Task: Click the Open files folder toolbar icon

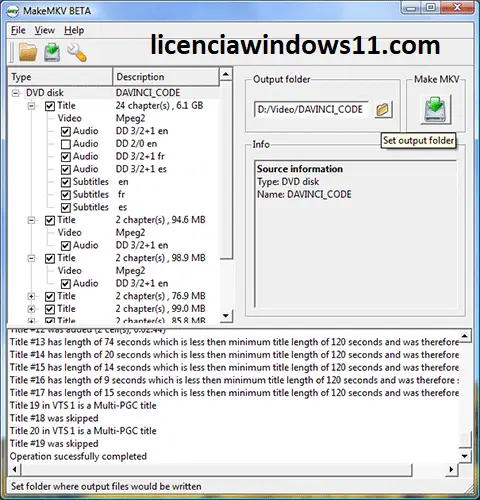Action: (28, 52)
